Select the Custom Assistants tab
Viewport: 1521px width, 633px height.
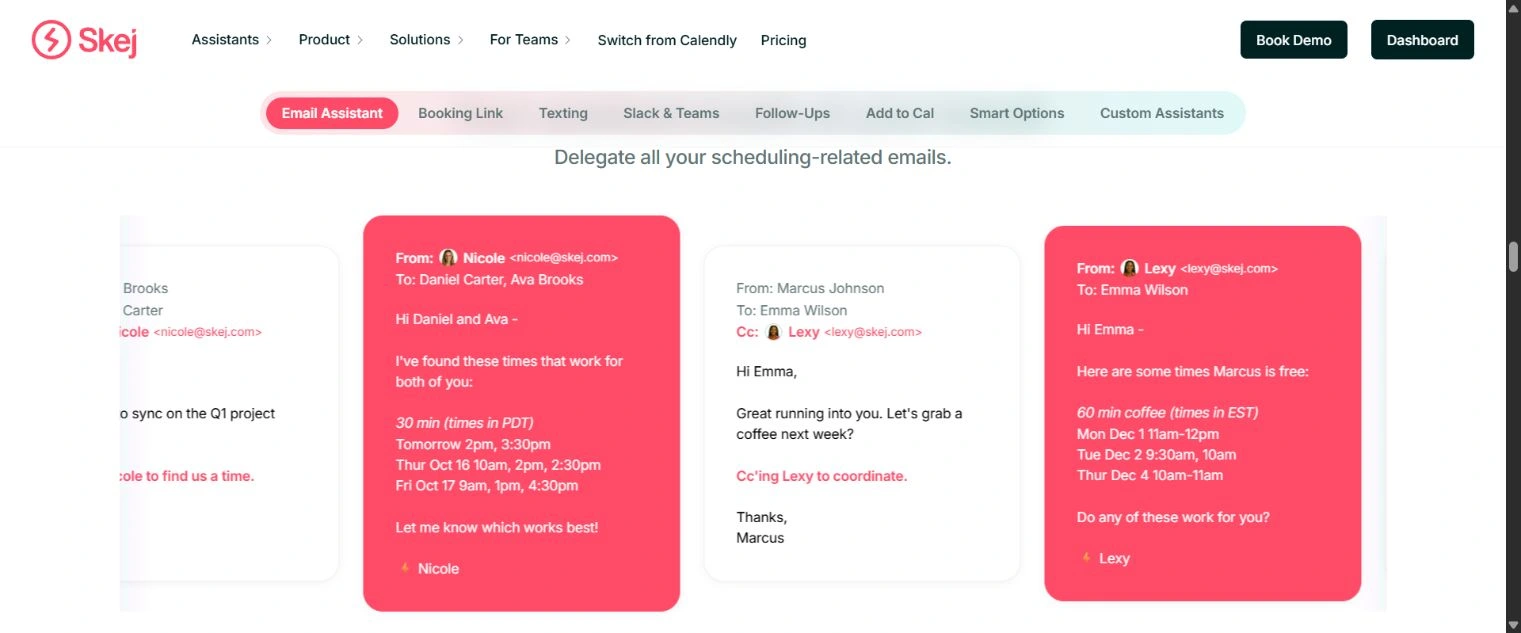[x=1162, y=113]
